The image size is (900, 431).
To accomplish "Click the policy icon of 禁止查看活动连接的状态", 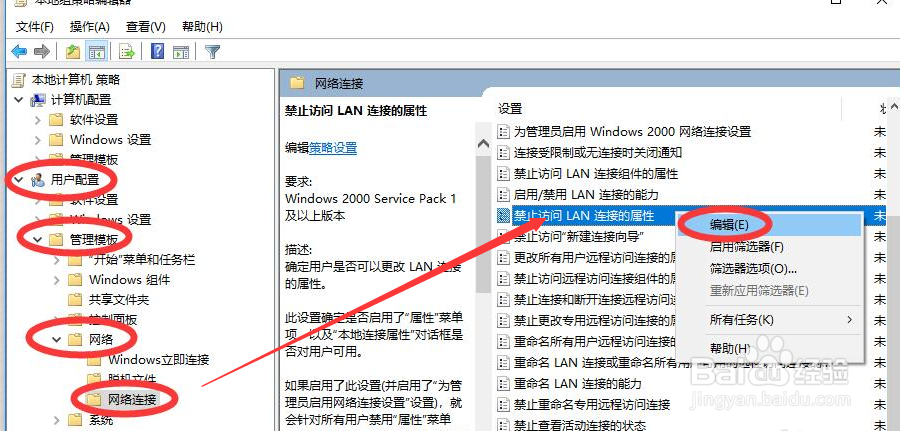I will [503, 425].
